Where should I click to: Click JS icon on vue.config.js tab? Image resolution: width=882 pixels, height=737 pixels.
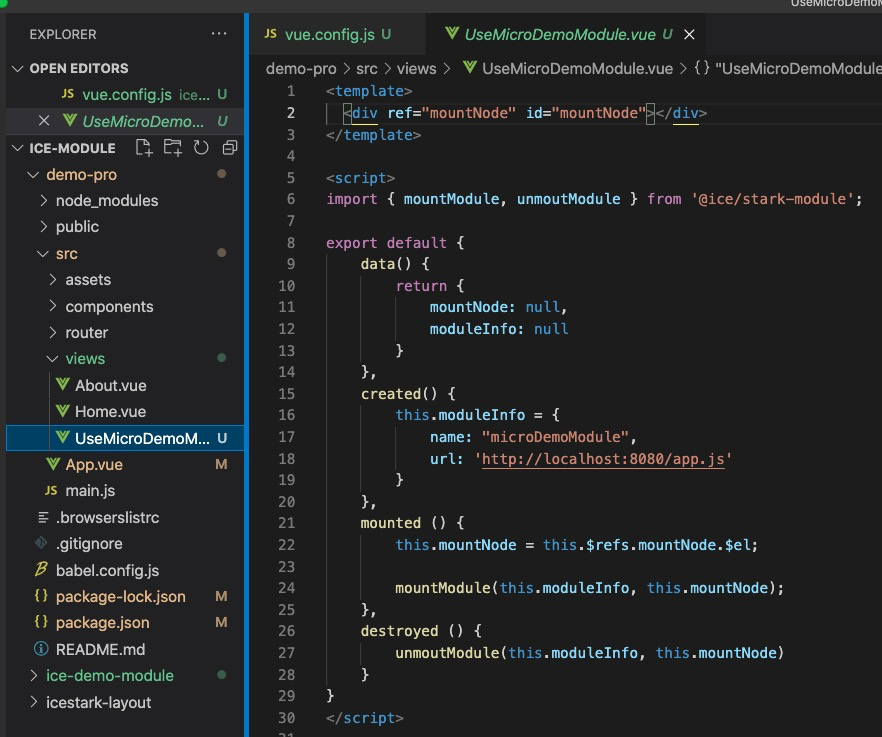(271, 34)
